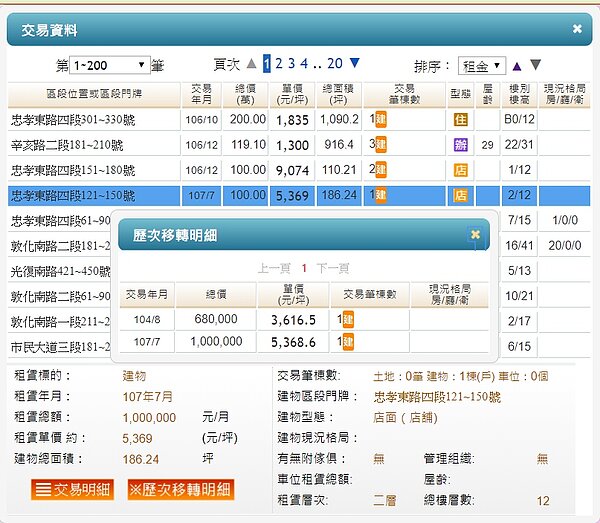
Task: Click 建 icon in 忠孝東路四段301~330號 row
Action: pyautogui.click(x=381, y=119)
